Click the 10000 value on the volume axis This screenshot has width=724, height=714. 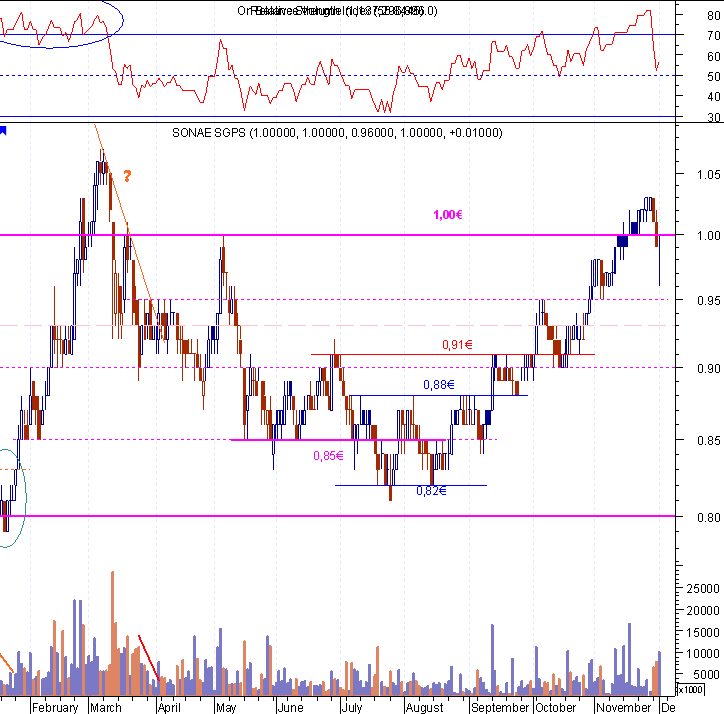click(703, 653)
